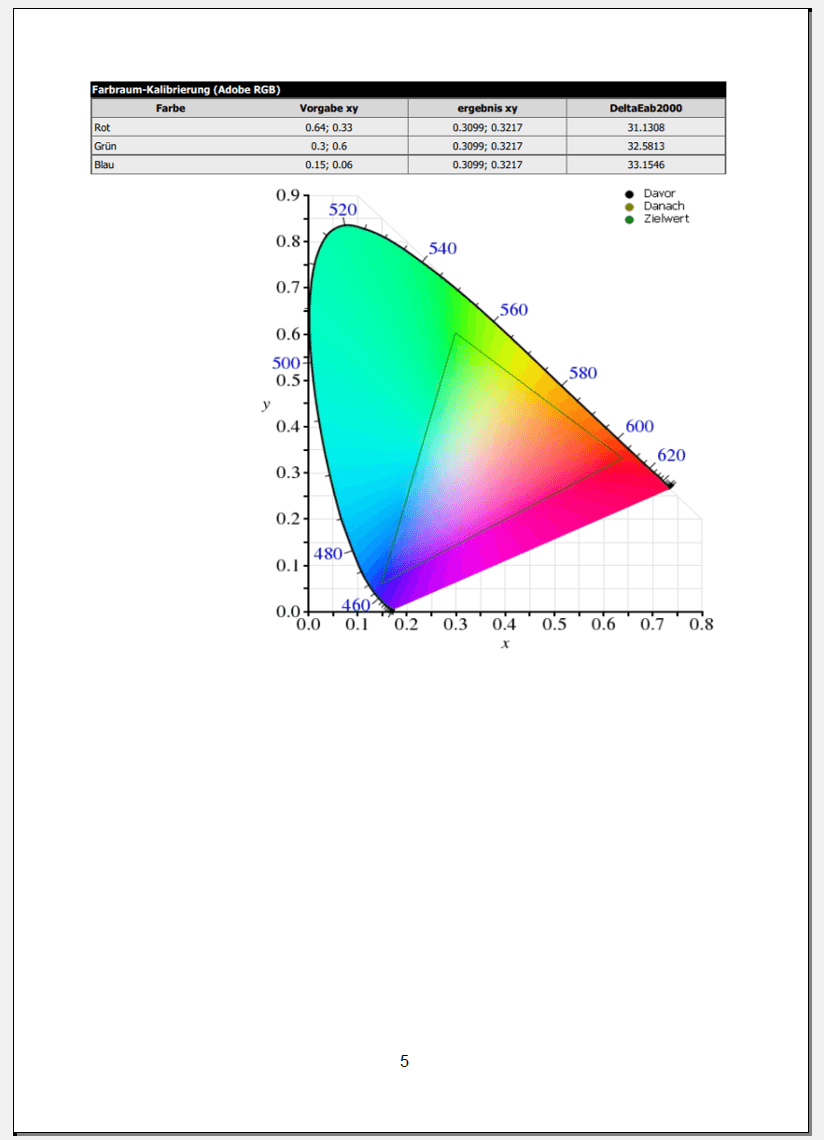
Task: Click the black Davor legend marker
Action: pos(629,194)
